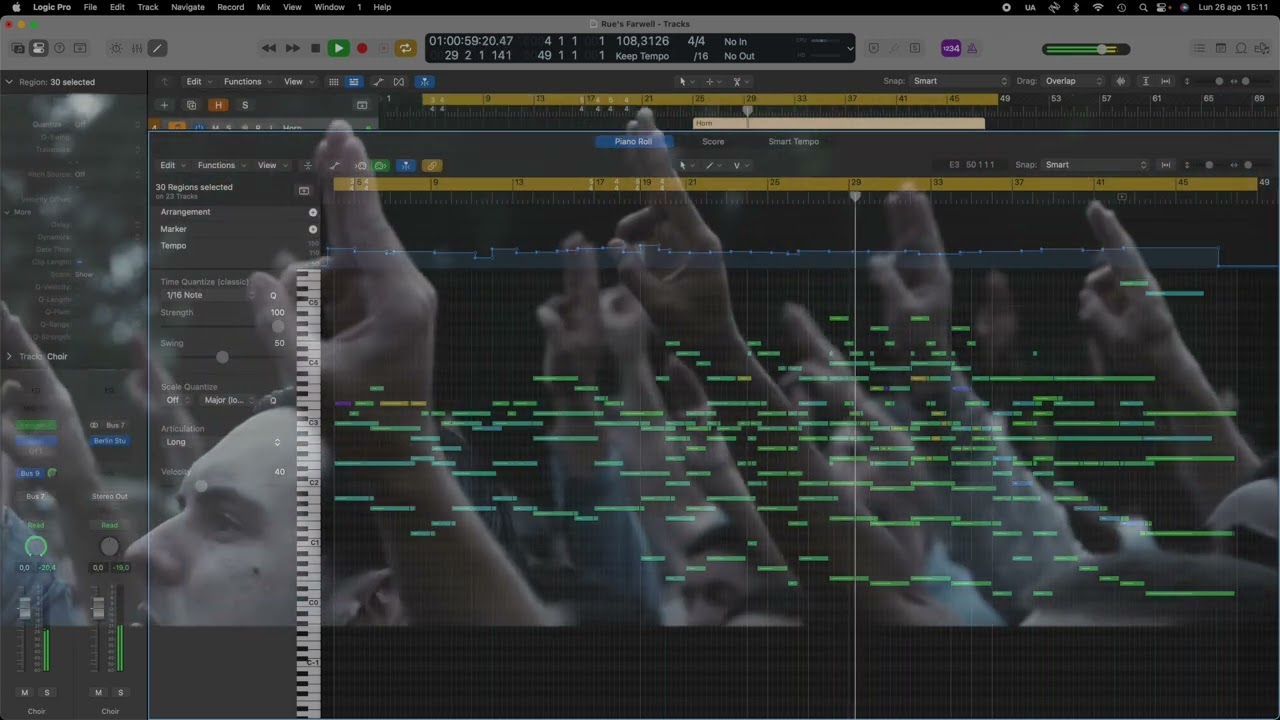Stop playback with the Stop button

point(316,48)
